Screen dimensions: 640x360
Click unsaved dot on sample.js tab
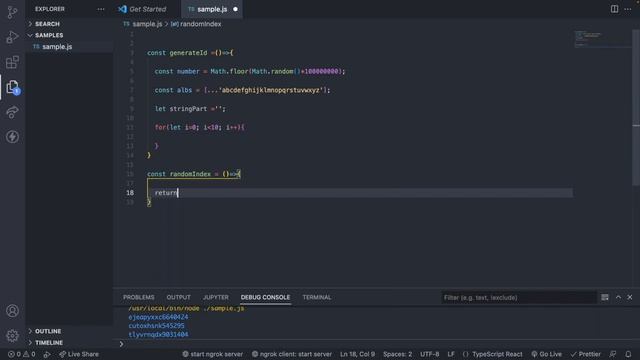(236, 9)
